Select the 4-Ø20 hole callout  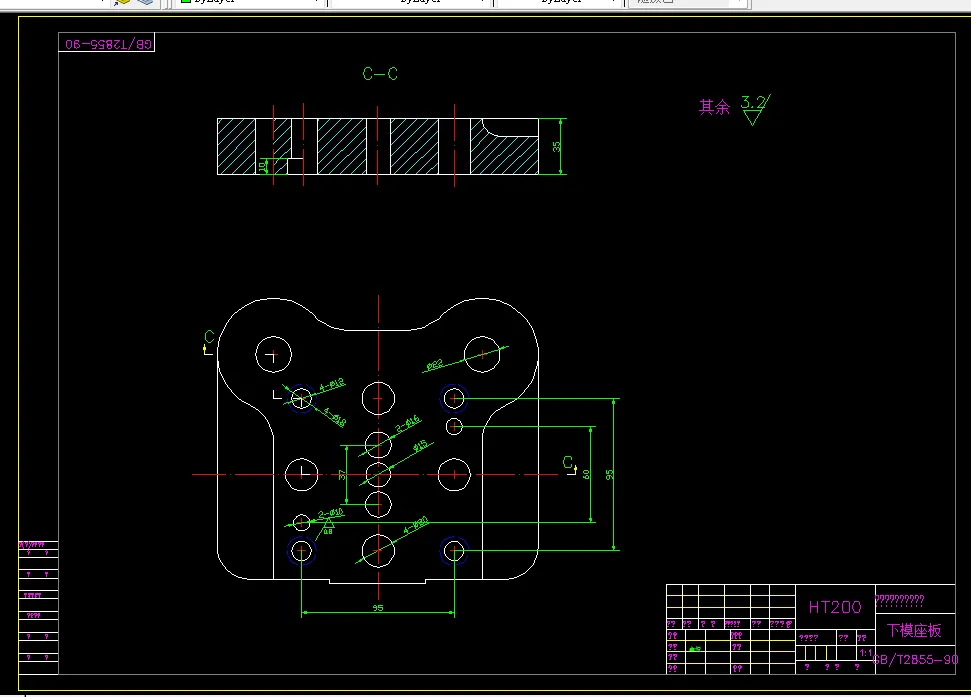coord(416,526)
